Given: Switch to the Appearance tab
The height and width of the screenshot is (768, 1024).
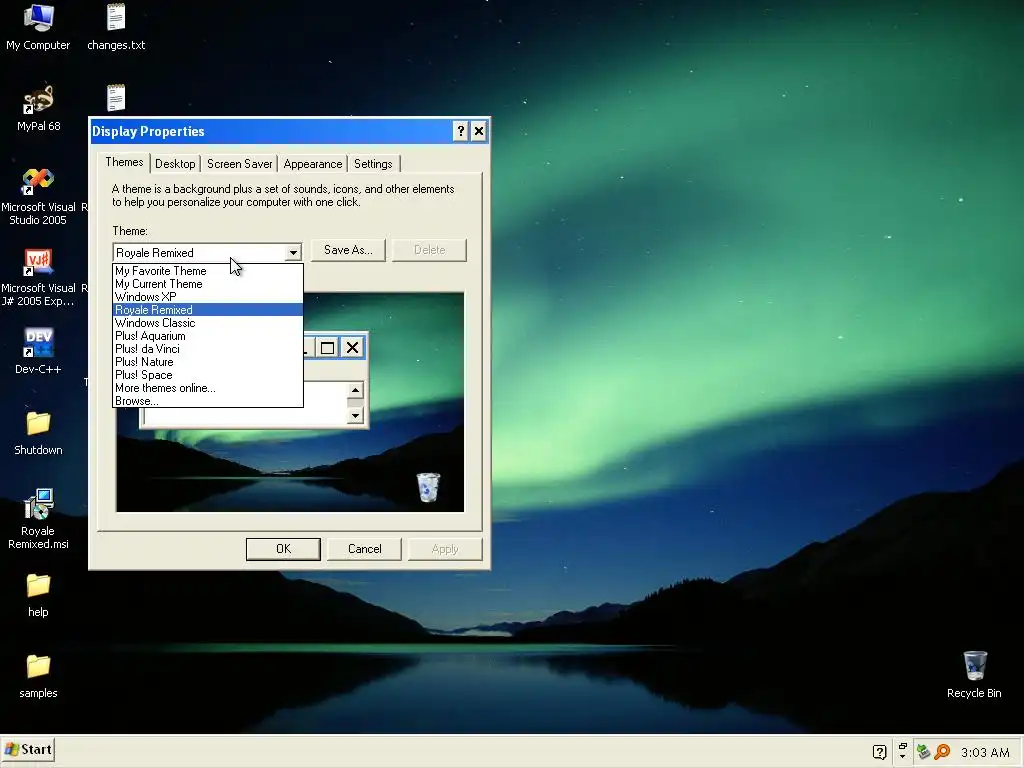Looking at the screenshot, I should coord(313,164).
